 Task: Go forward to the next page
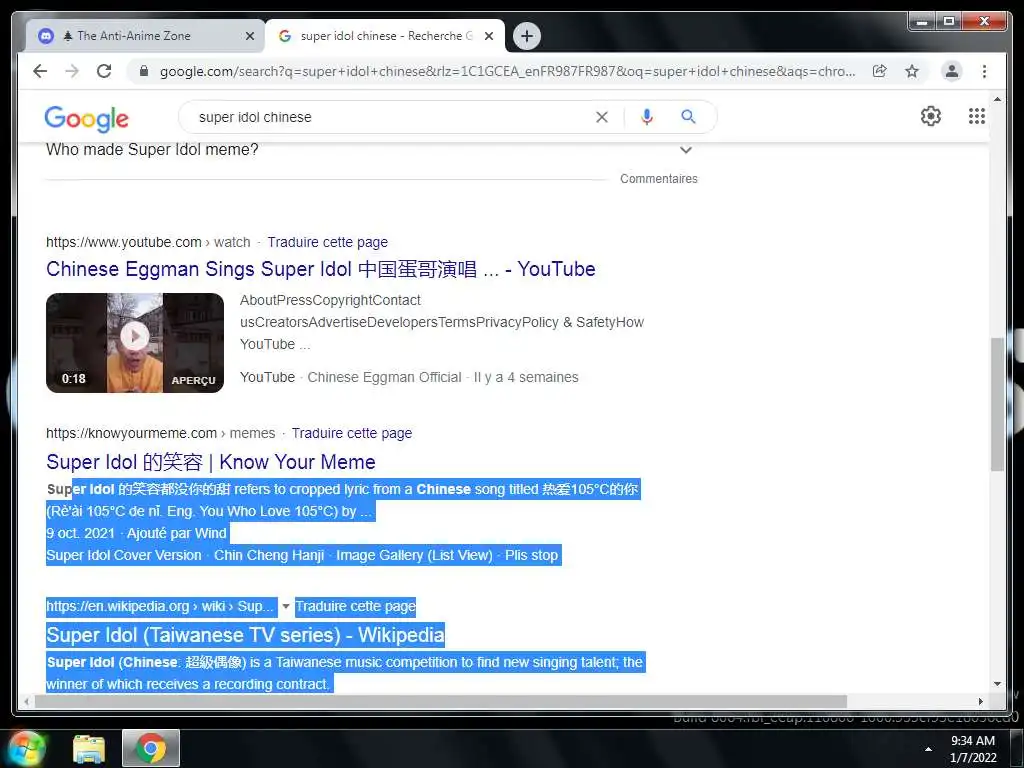point(72,71)
